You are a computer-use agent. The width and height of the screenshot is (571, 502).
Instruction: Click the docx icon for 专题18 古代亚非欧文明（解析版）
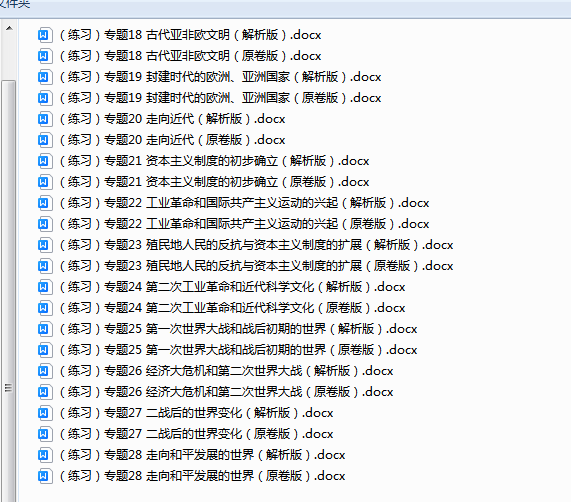click(45, 35)
